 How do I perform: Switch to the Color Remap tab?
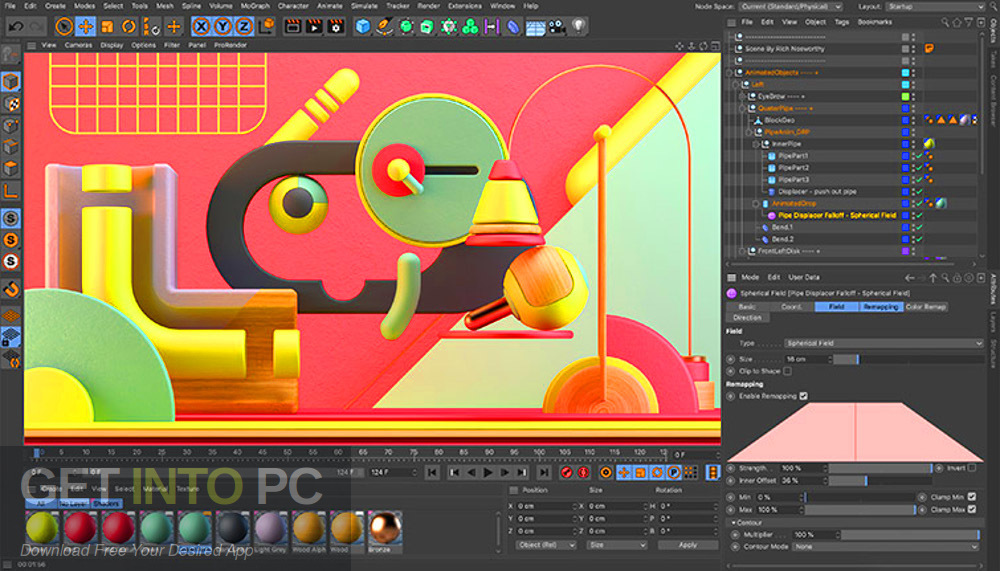[926, 306]
